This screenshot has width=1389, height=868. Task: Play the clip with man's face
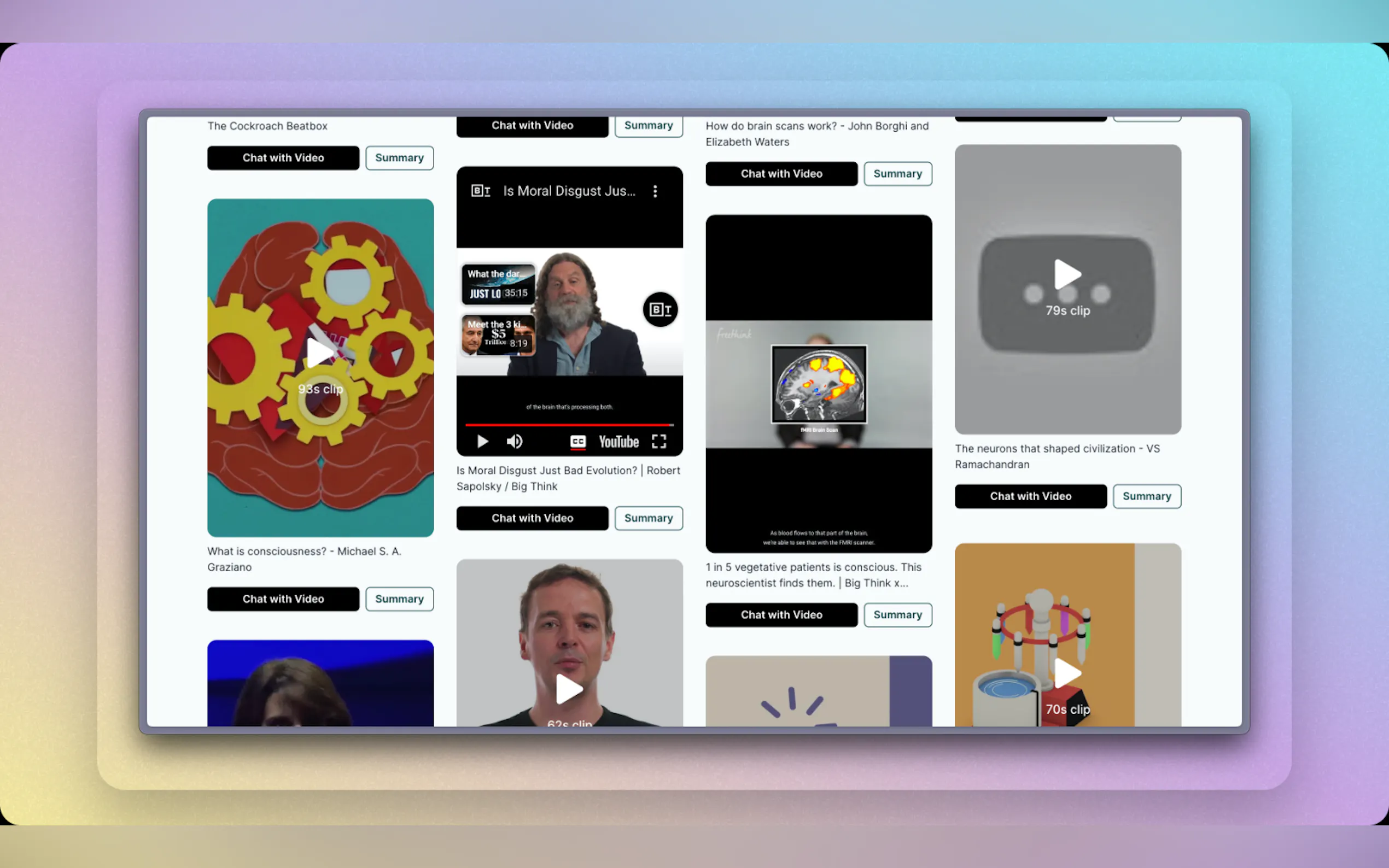pyautogui.click(x=569, y=689)
